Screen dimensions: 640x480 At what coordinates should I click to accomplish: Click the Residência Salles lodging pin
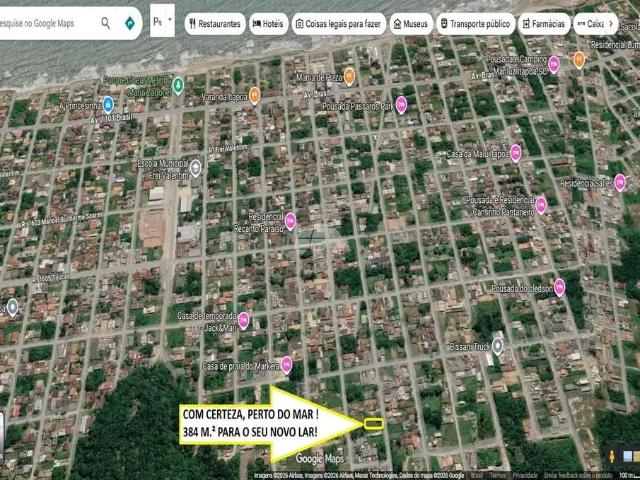(x=620, y=182)
